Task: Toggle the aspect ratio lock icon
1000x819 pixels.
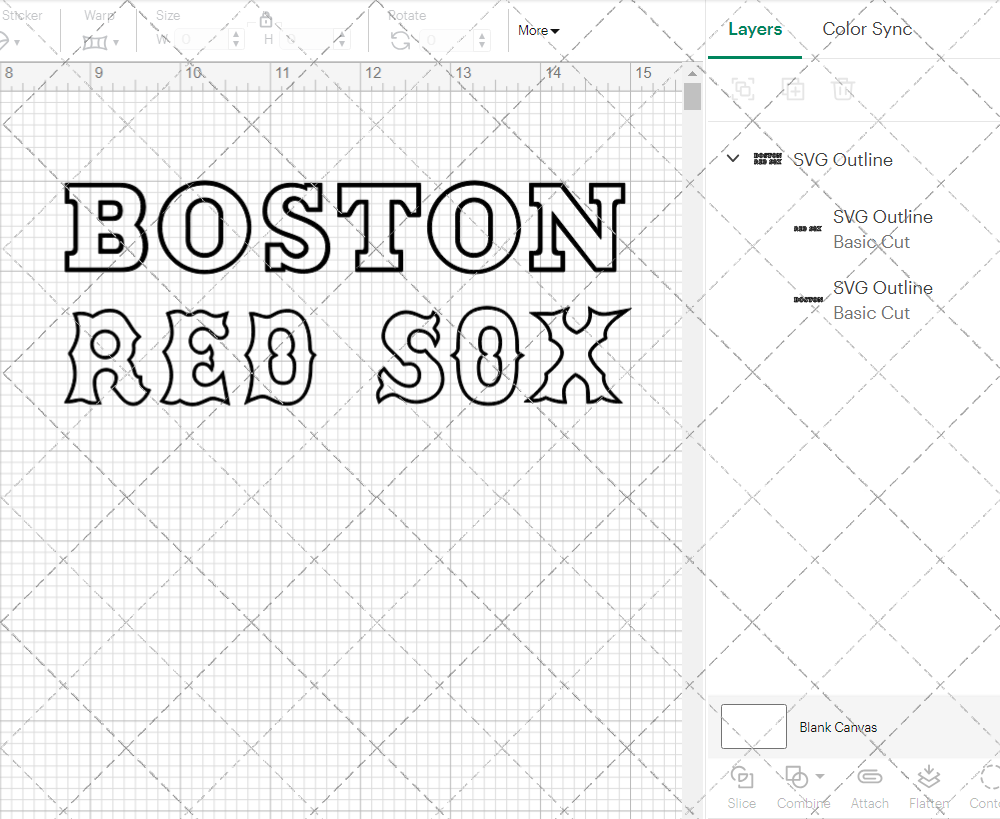Action: [266, 20]
